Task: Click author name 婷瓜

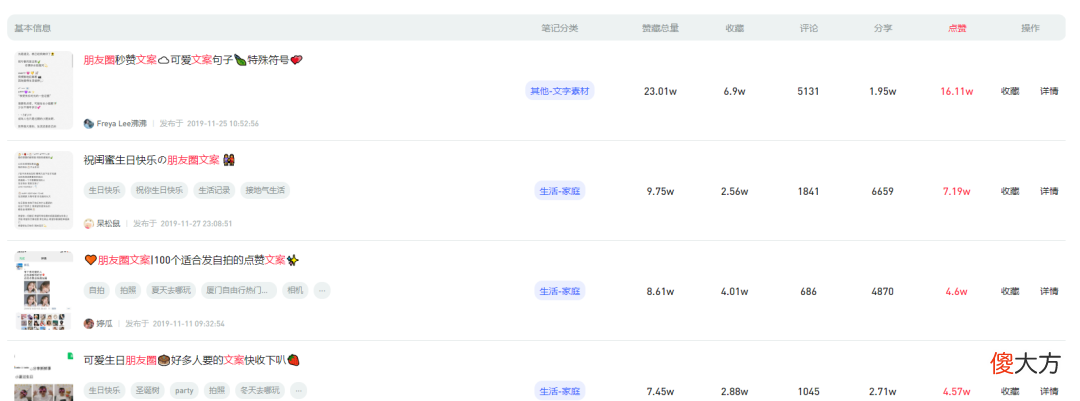Action: point(105,323)
